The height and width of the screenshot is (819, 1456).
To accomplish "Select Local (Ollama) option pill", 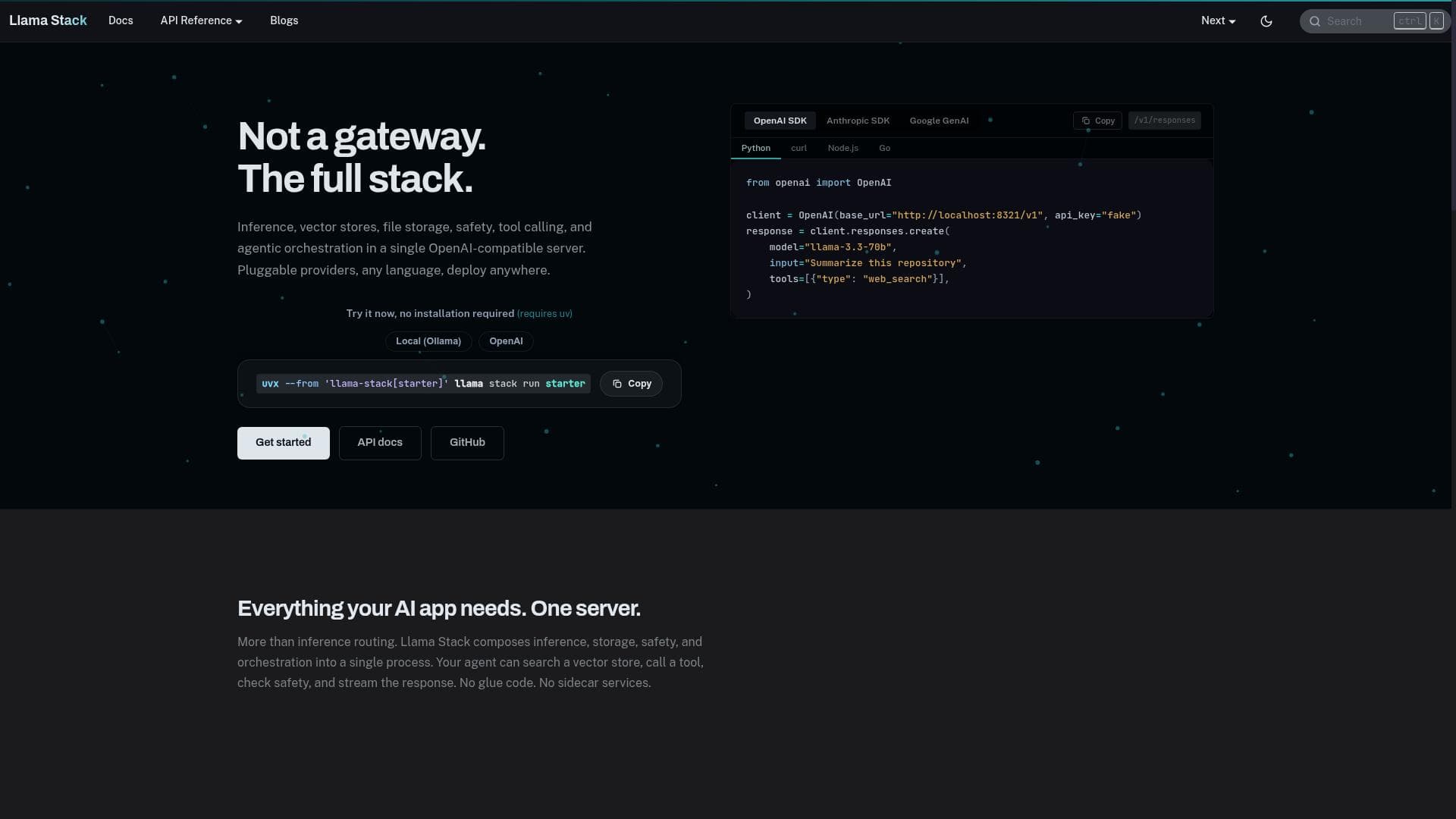I will (x=428, y=341).
